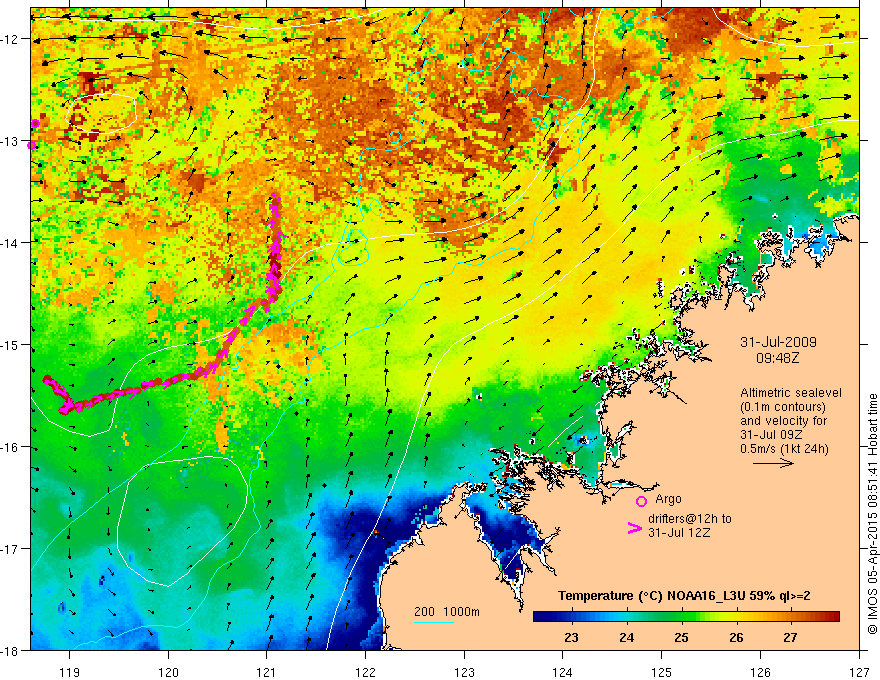
Task: Click 'drifters@12h to' legend label
Action: [x=690, y=519]
